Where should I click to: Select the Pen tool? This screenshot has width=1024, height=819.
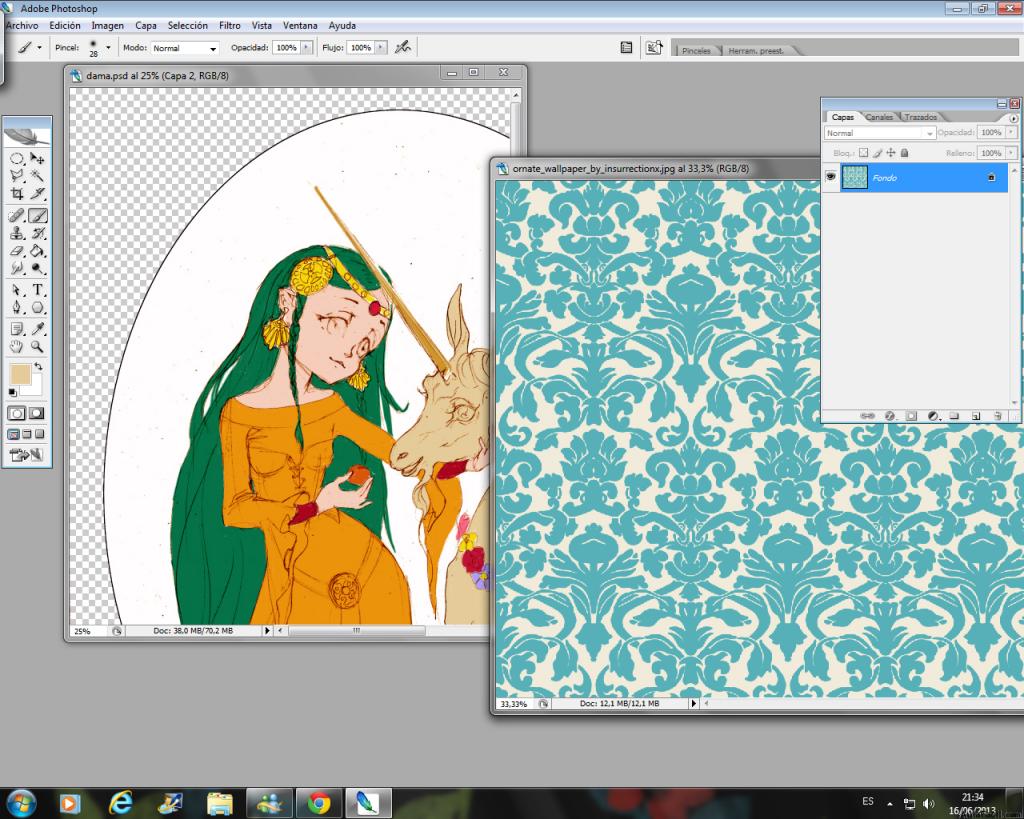(17, 308)
